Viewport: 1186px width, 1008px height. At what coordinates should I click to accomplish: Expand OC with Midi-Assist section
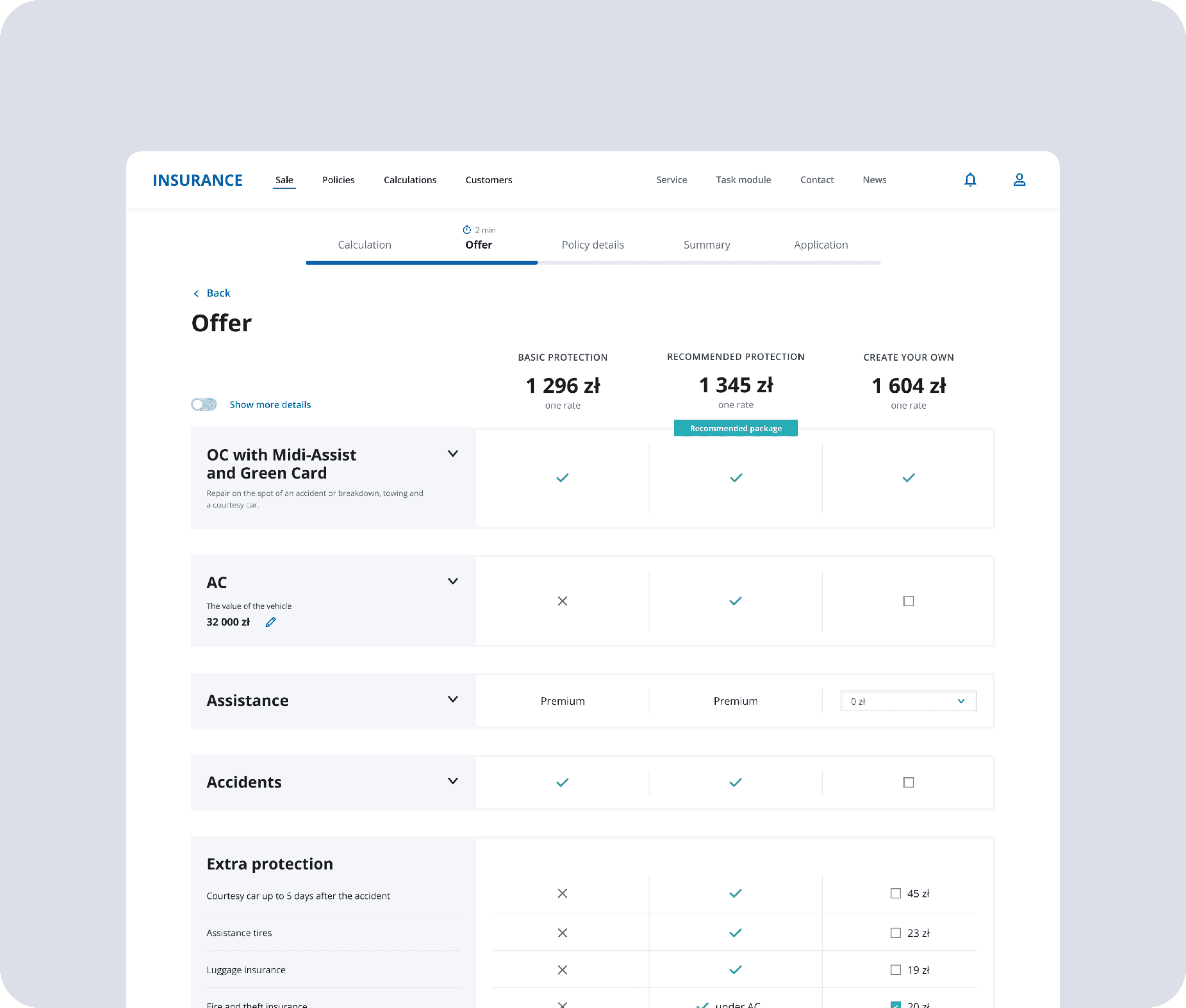pyautogui.click(x=453, y=454)
